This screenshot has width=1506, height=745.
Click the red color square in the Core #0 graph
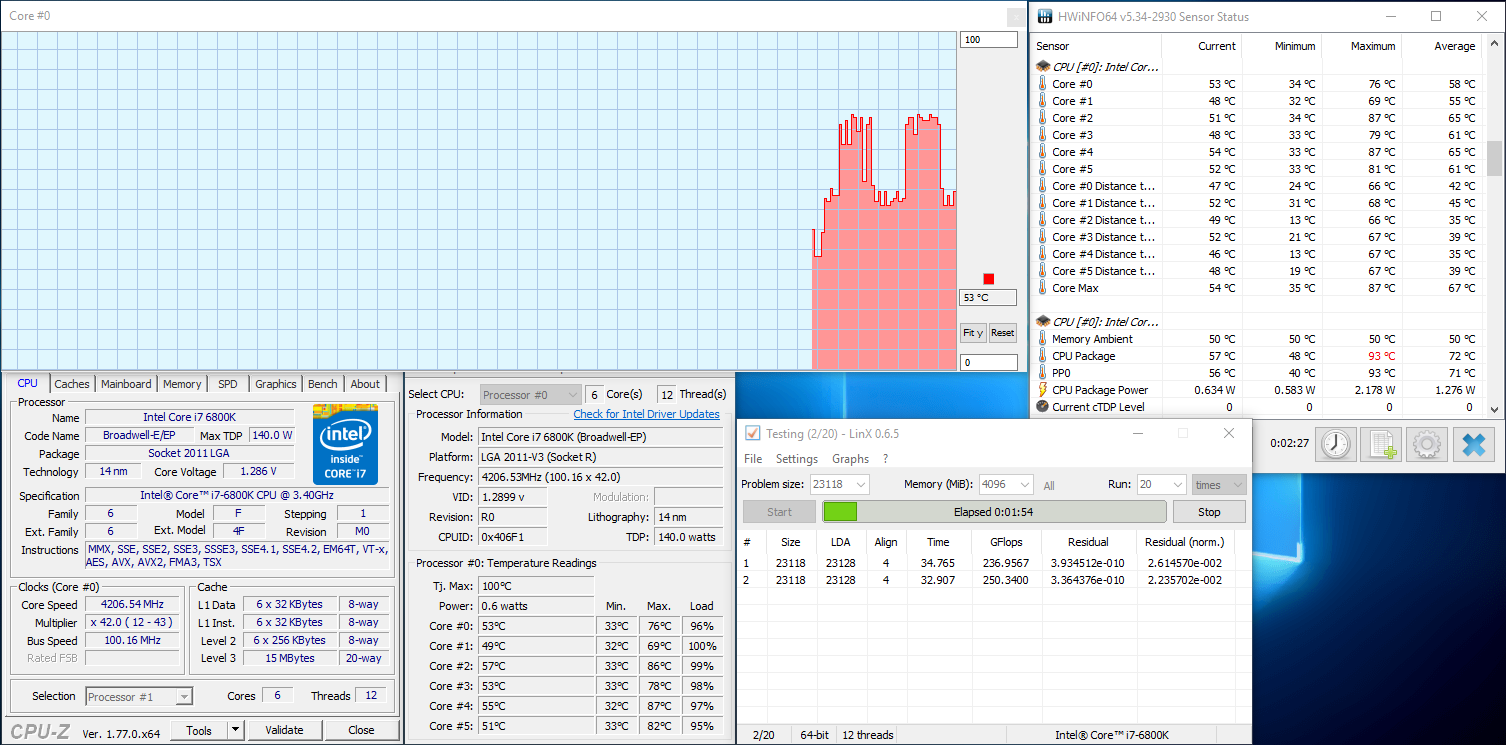(x=989, y=279)
